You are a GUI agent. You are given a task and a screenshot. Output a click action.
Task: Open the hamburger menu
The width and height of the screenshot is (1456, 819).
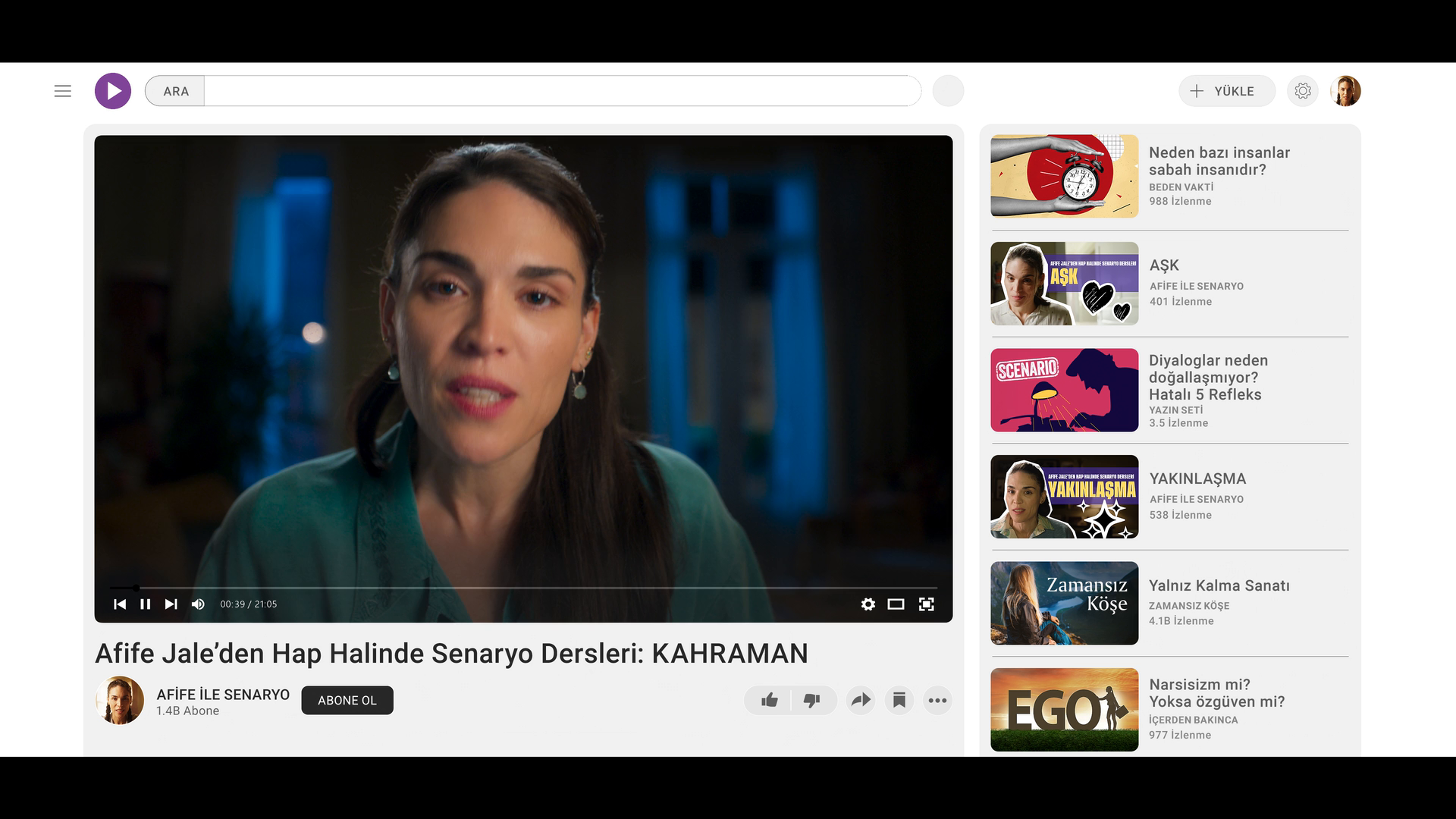tap(63, 91)
